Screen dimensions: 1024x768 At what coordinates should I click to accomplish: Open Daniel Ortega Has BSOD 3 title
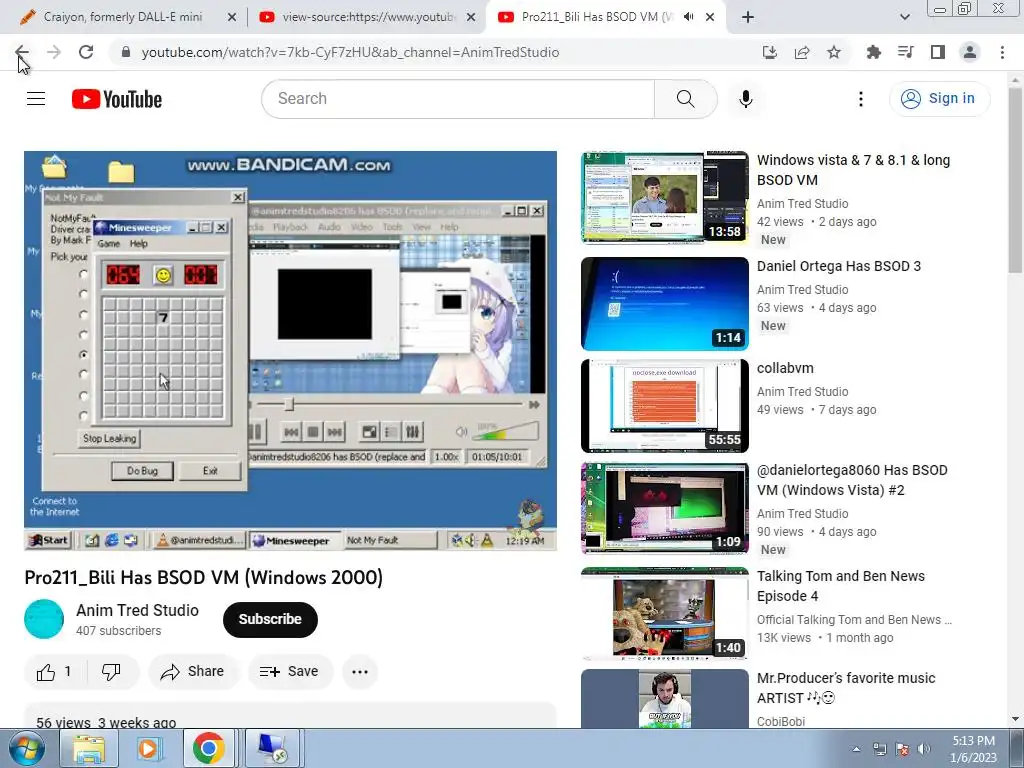coord(839,266)
